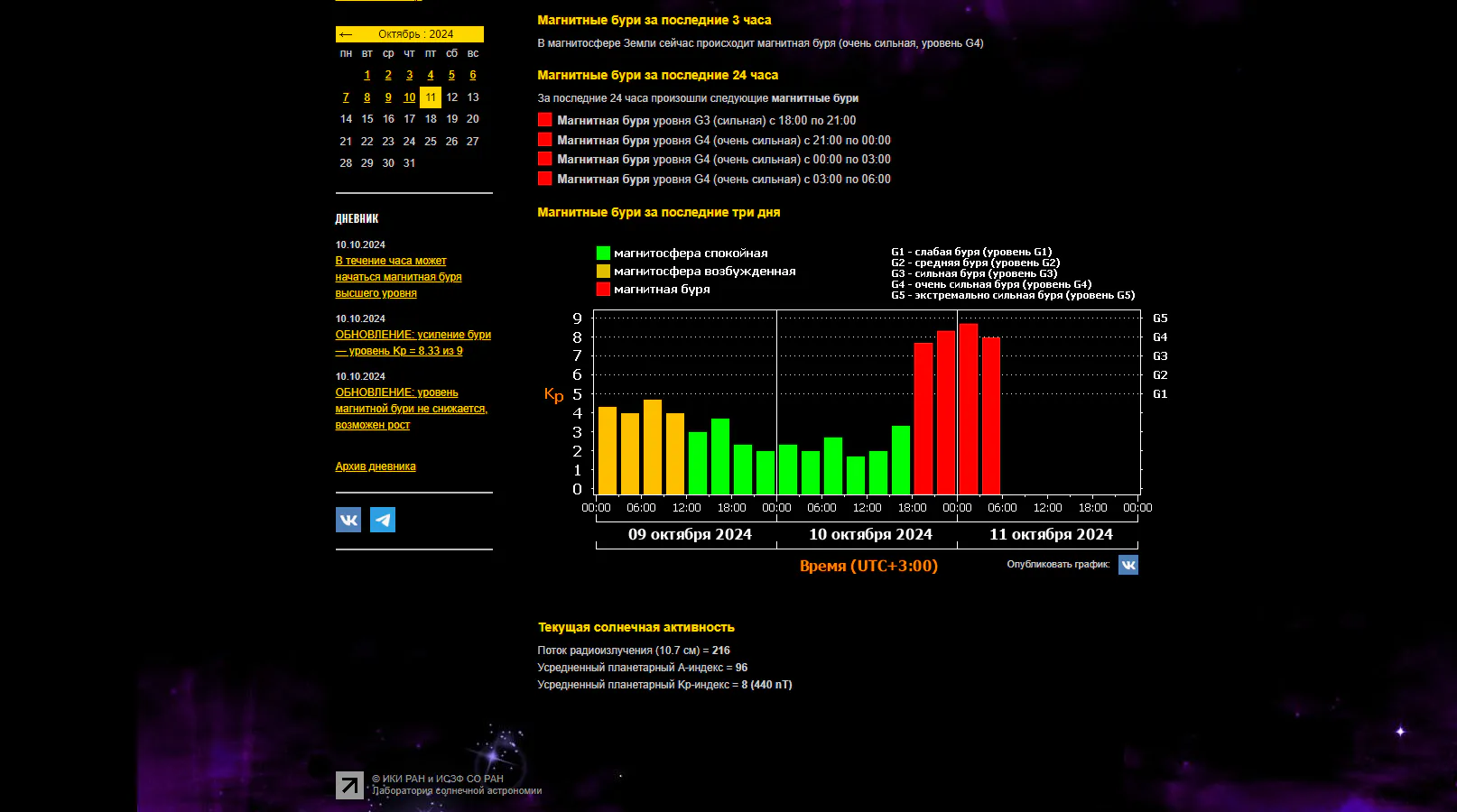Click the 'ДНЕВНИК' sidebar heading
This screenshot has width=1457, height=812.
click(357, 218)
